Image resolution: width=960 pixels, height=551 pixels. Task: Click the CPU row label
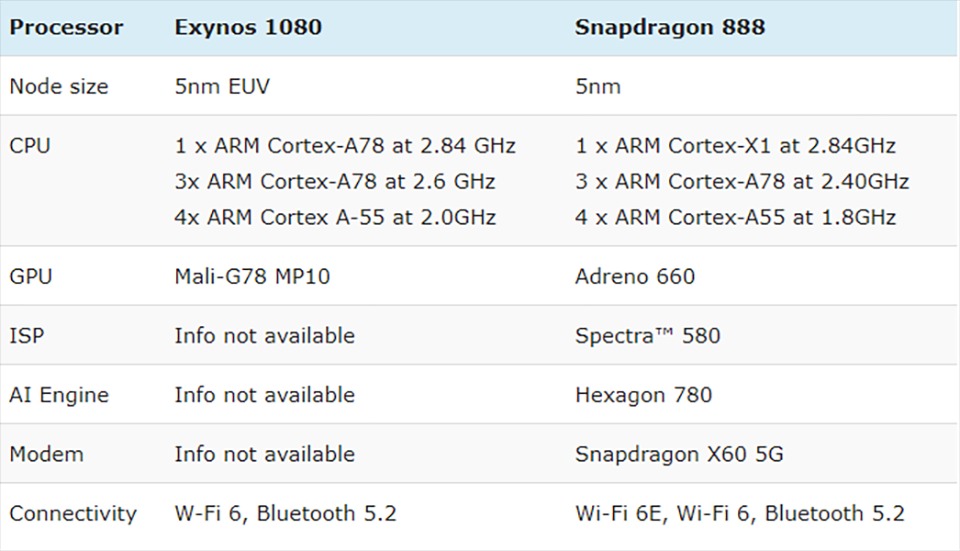30,146
